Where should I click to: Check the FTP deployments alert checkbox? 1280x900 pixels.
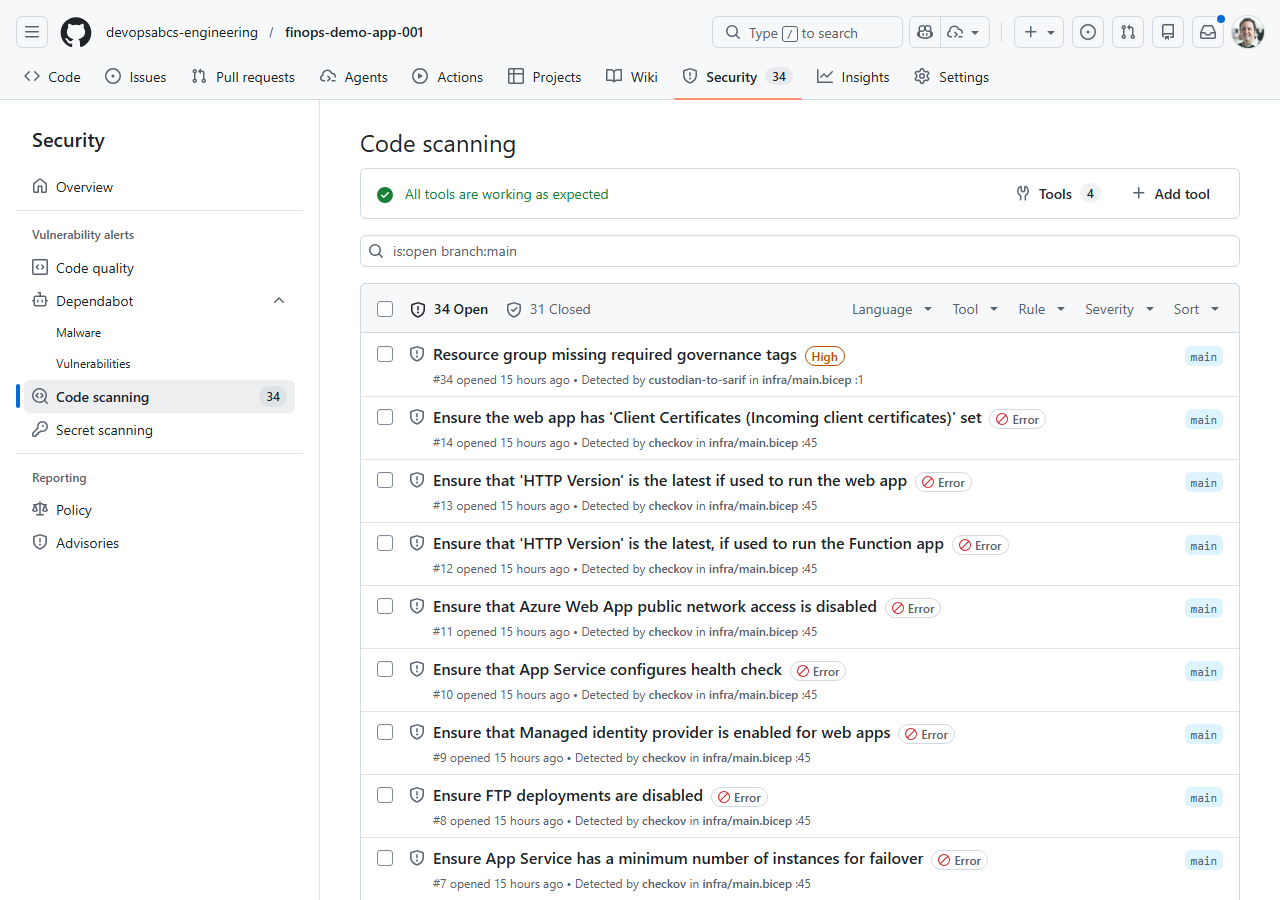385,795
